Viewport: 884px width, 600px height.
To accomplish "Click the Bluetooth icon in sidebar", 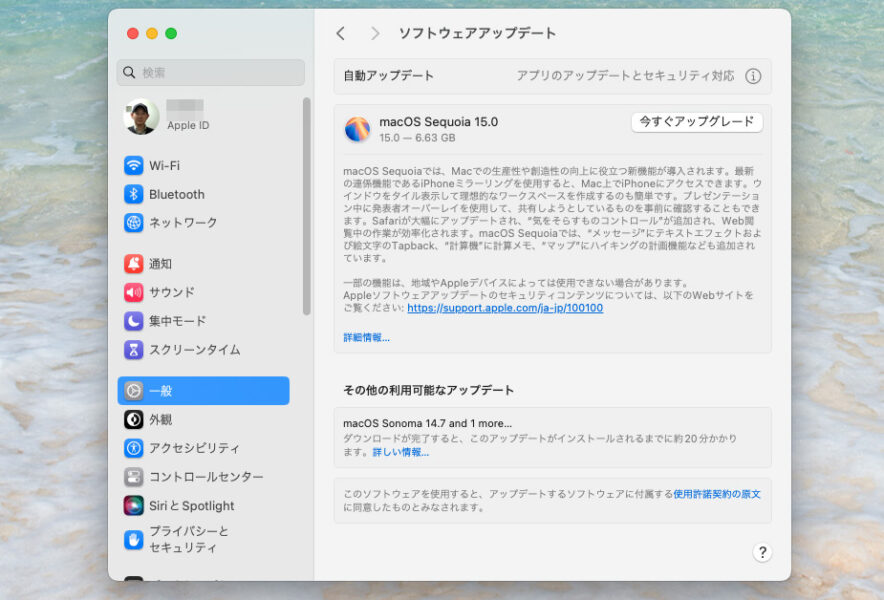I will 134,194.
